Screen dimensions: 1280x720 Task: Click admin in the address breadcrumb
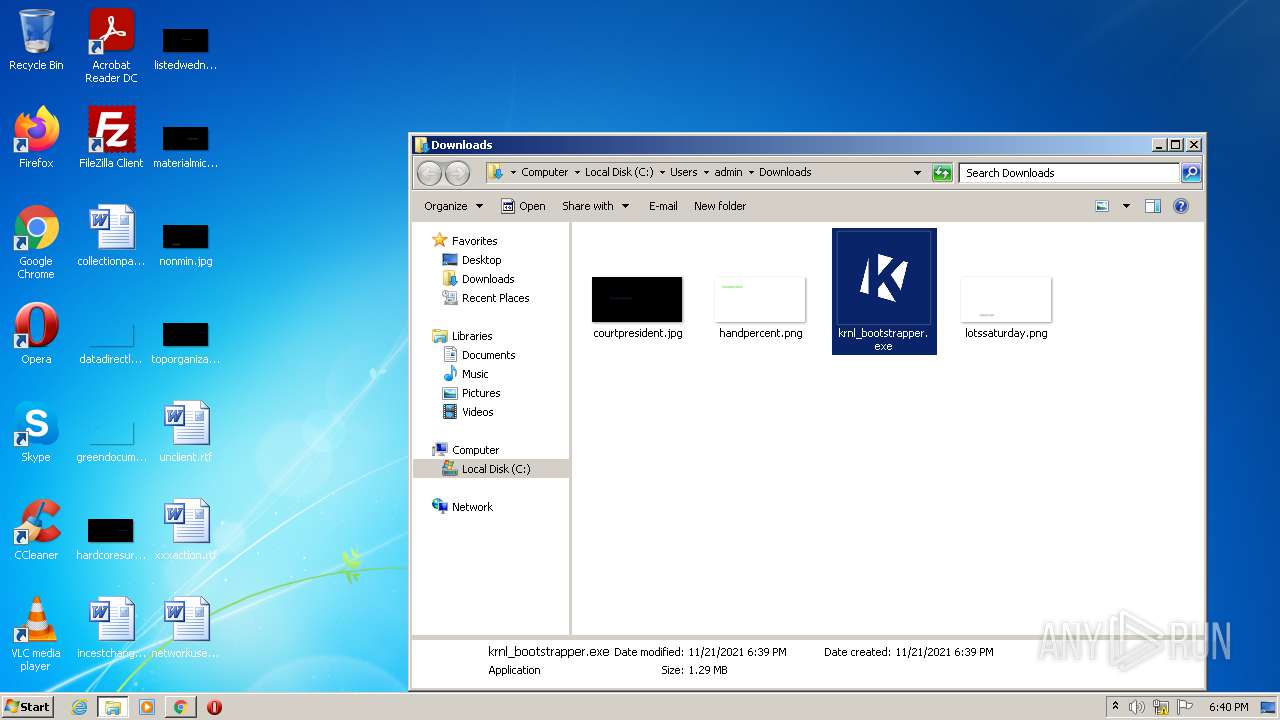coord(729,172)
